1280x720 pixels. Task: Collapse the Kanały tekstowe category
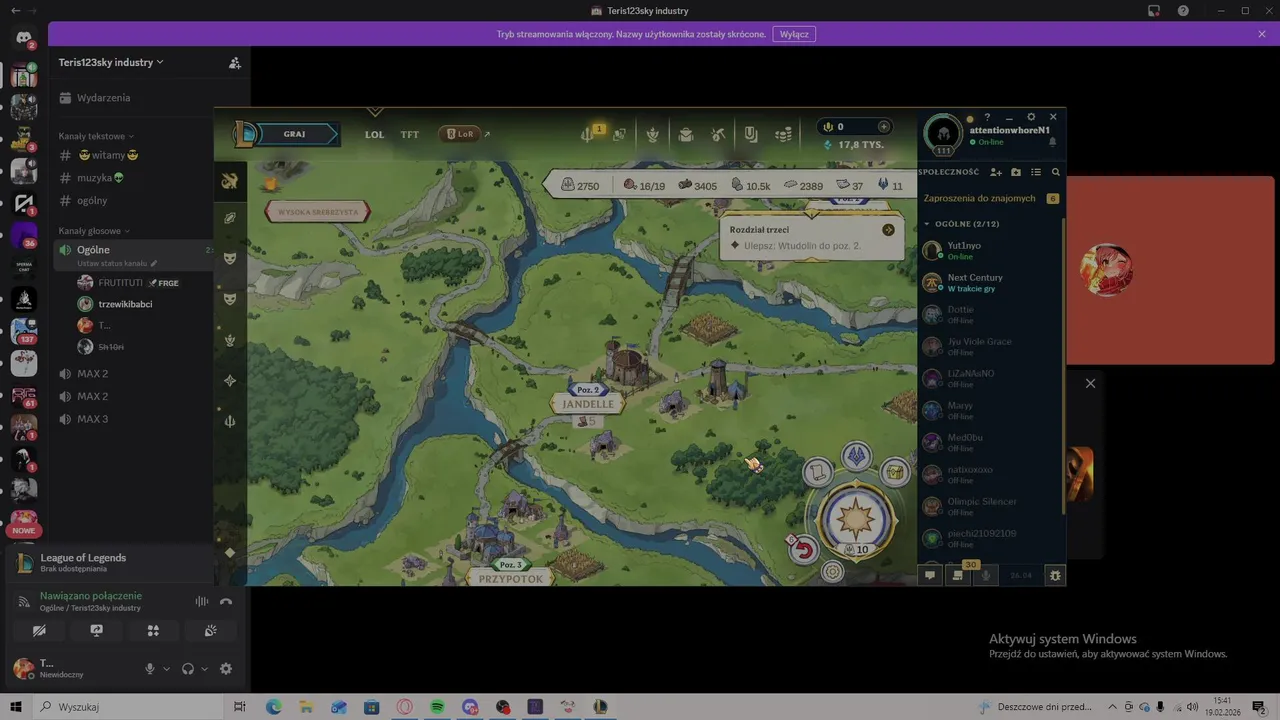tap(96, 136)
